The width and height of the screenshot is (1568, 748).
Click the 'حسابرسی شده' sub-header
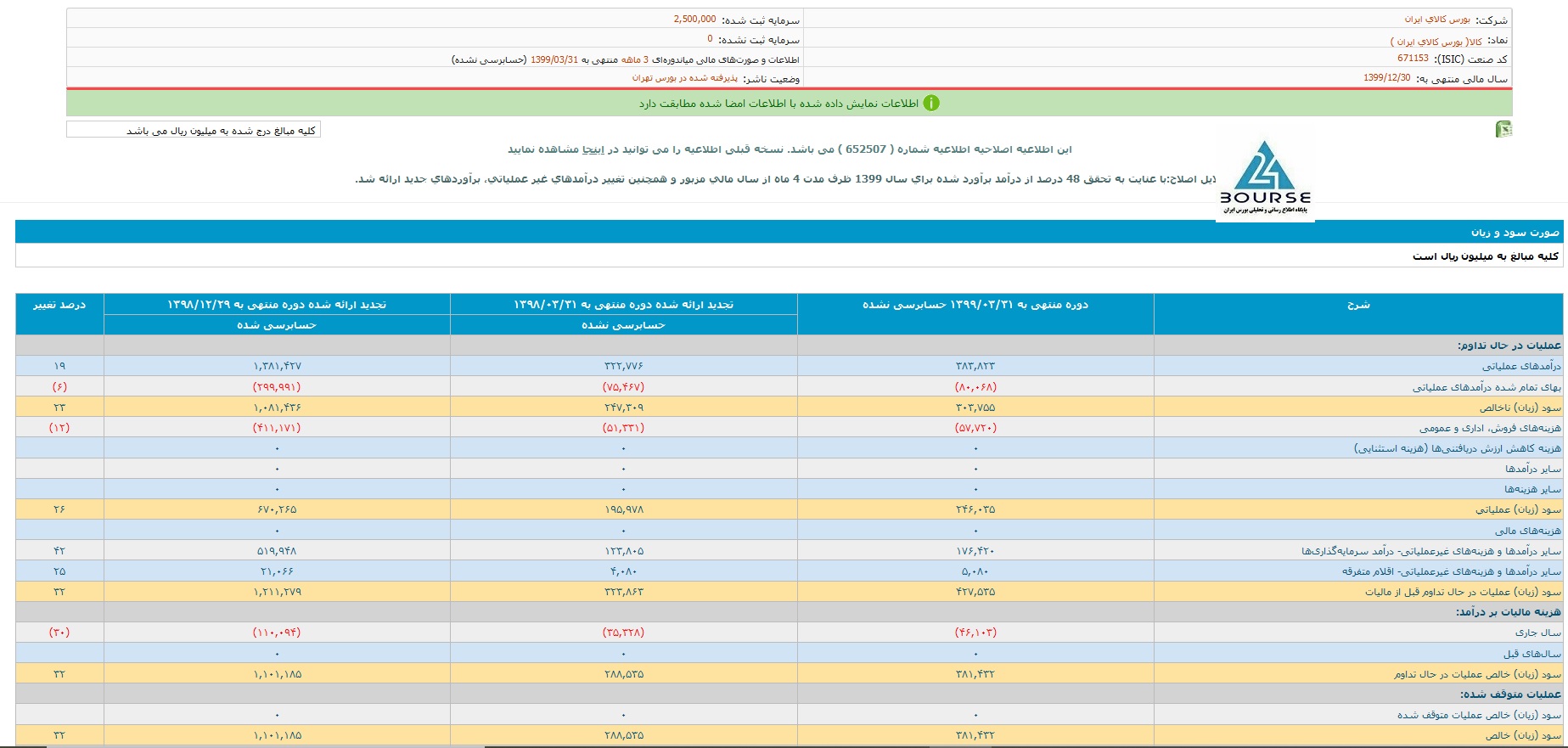tap(277, 325)
